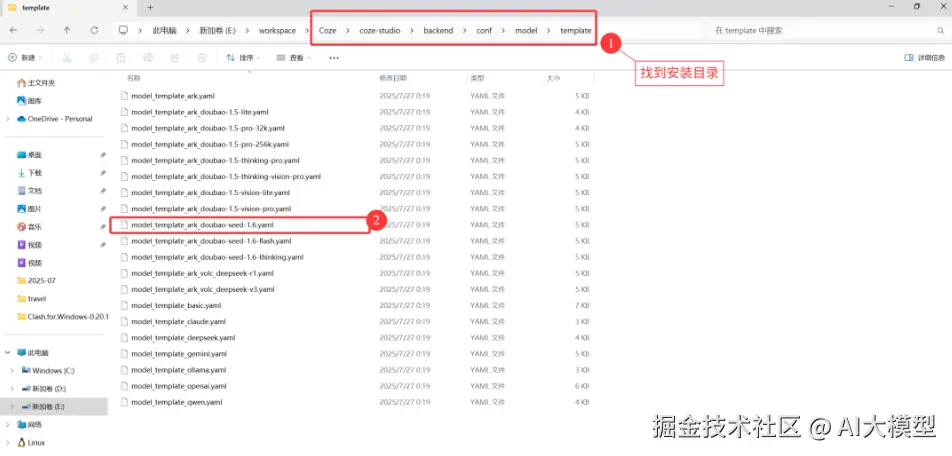
Task: Toggle the 详细信息 details pane
Action: point(925,58)
